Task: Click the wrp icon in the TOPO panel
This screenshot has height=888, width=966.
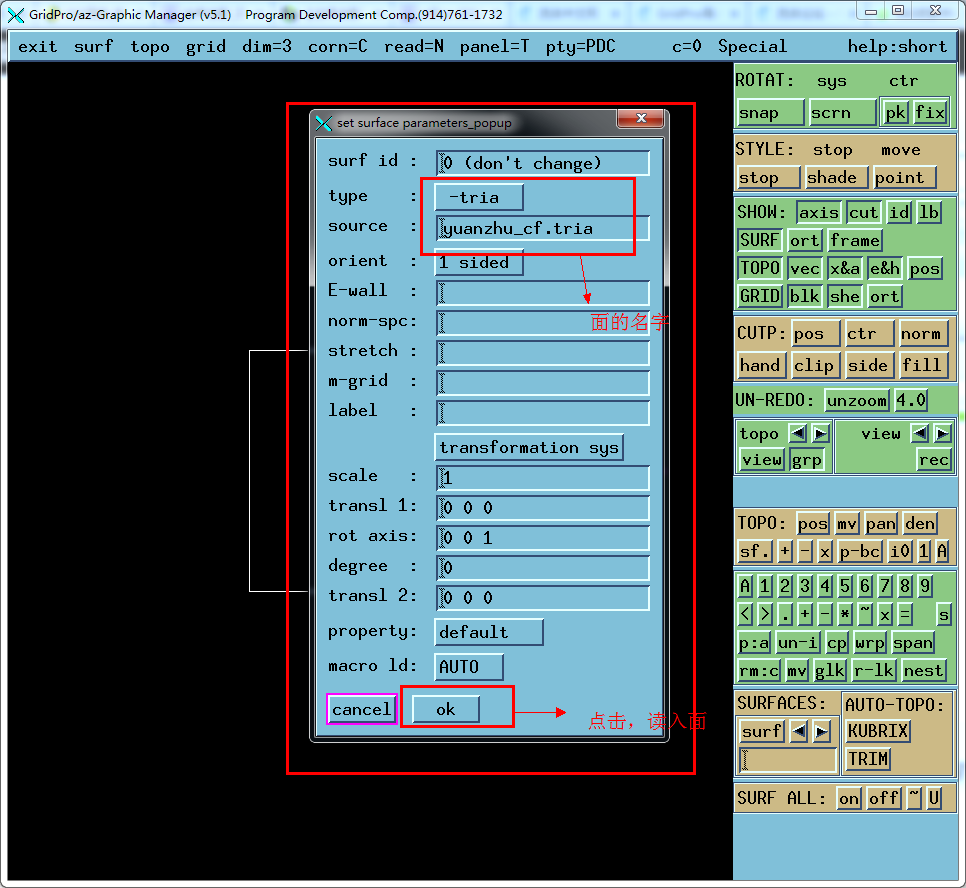Action: [870, 643]
